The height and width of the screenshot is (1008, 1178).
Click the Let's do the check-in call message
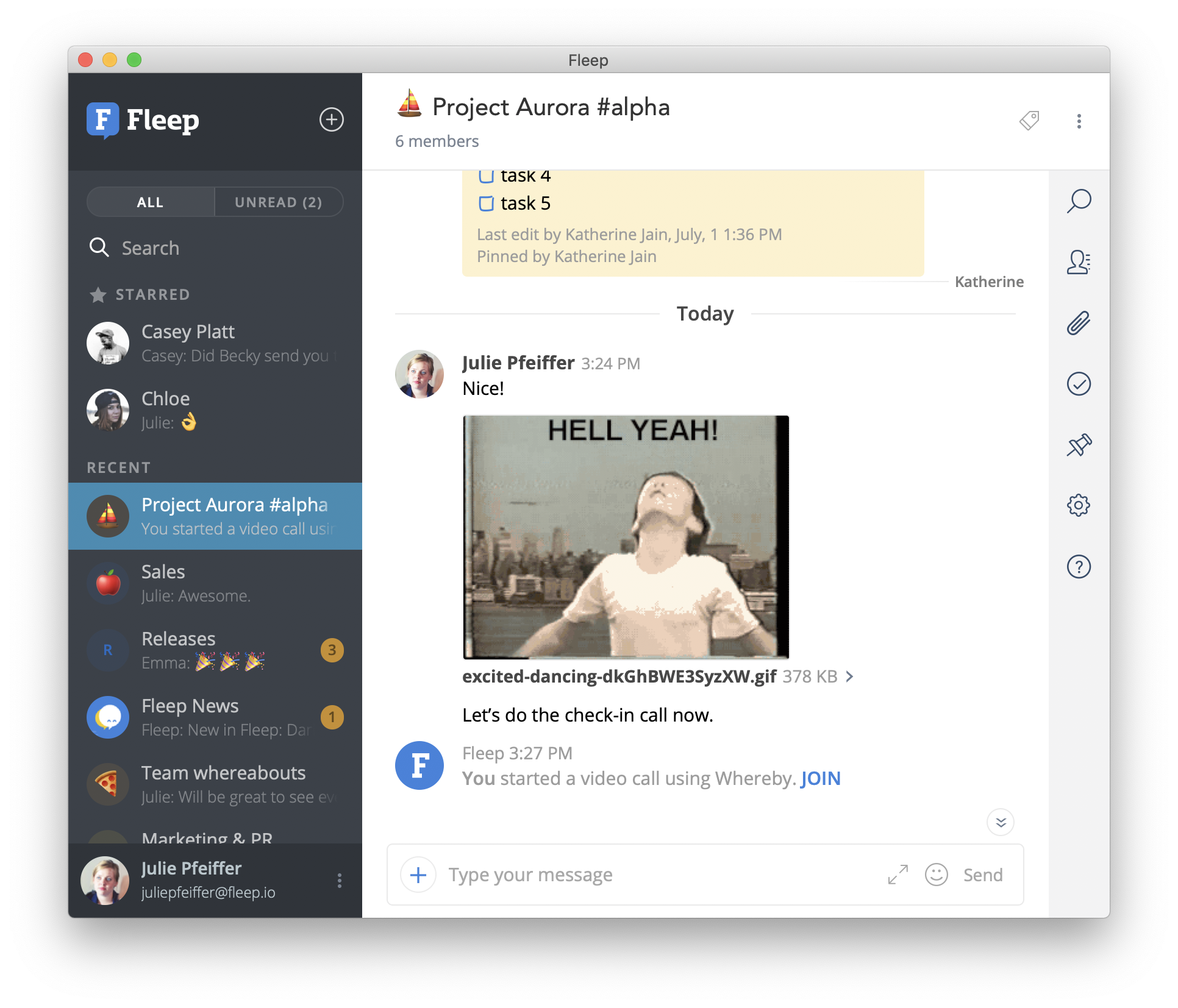(587, 715)
